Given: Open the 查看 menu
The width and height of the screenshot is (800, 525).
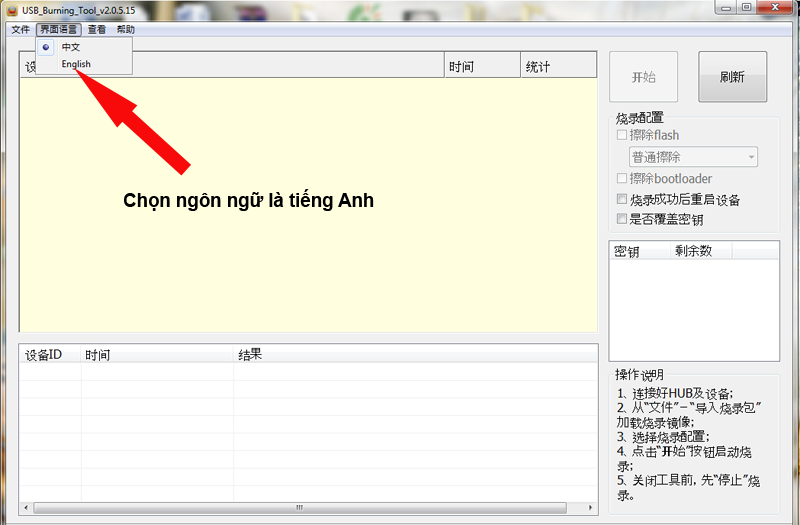Looking at the screenshot, I should pos(97,30).
